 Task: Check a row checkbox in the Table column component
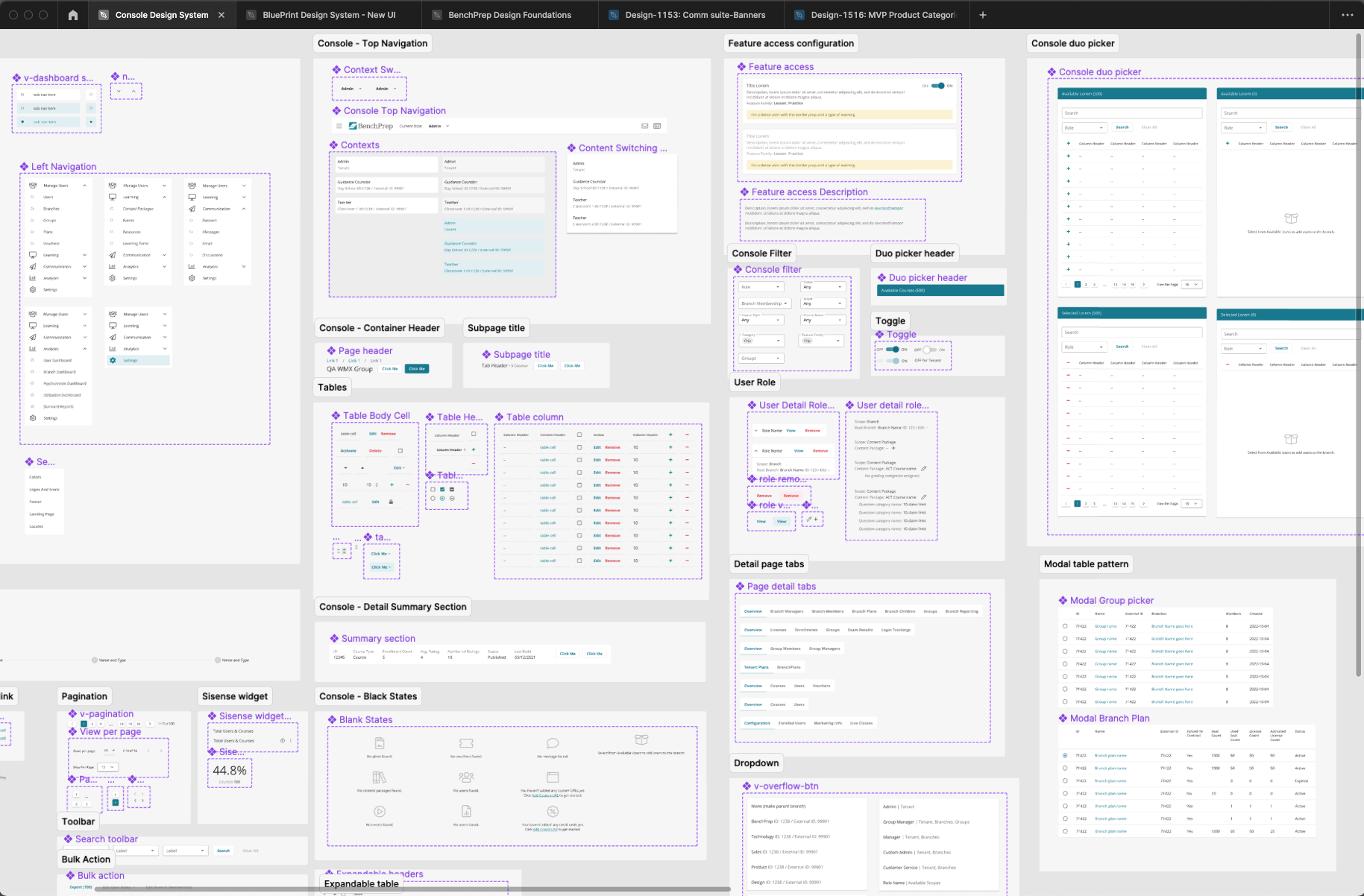pyautogui.click(x=579, y=447)
